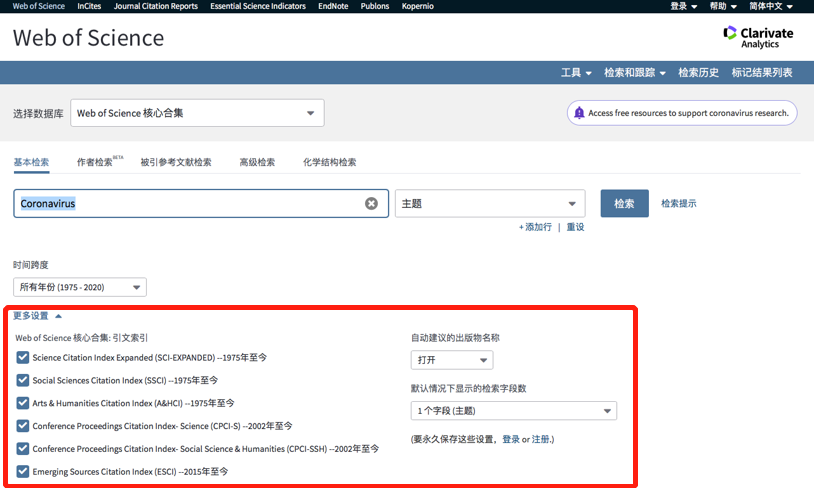814x488 pixels.
Task: Collapse the 更多设置 section
Action: (37, 316)
